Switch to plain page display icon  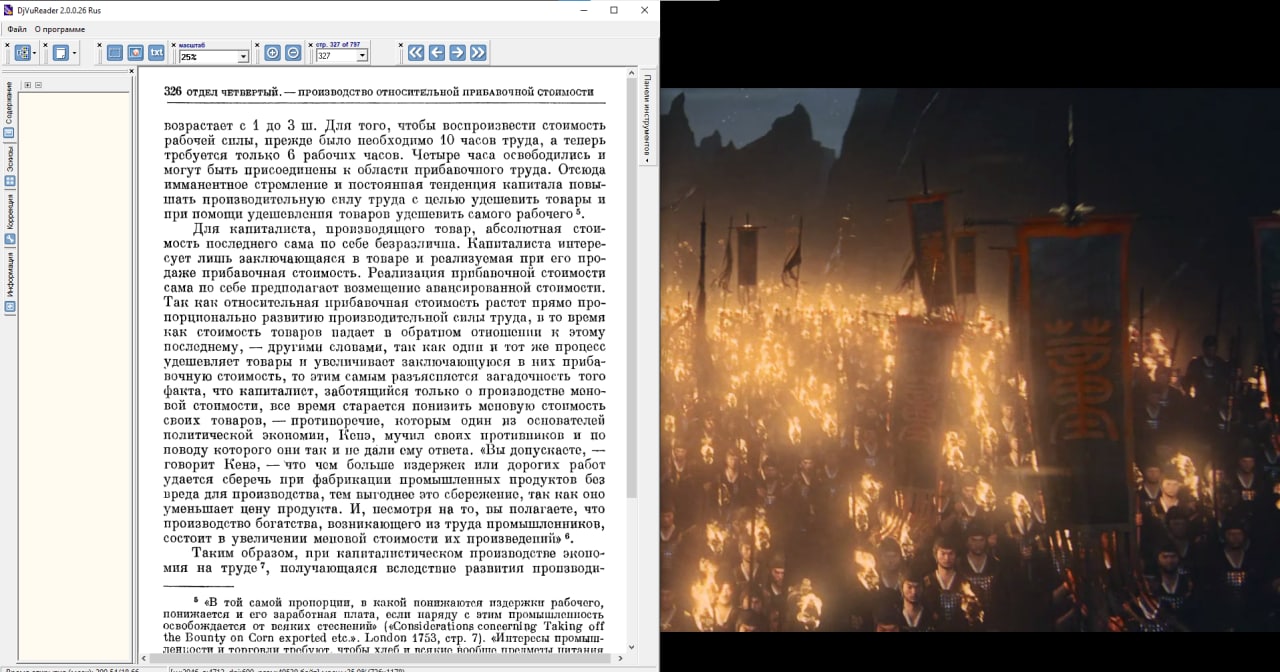tap(115, 53)
